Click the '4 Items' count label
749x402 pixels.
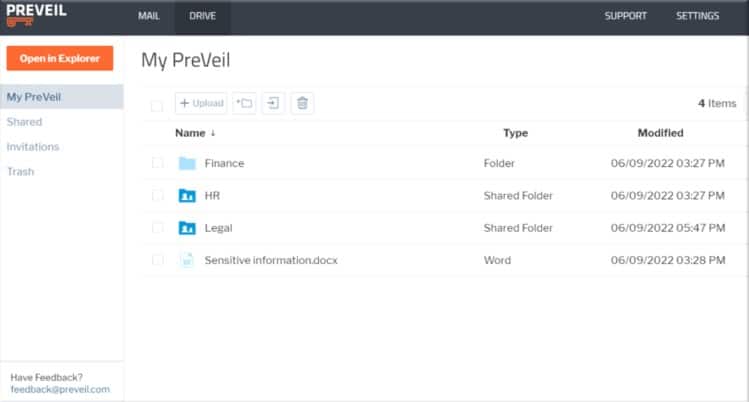(717, 104)
